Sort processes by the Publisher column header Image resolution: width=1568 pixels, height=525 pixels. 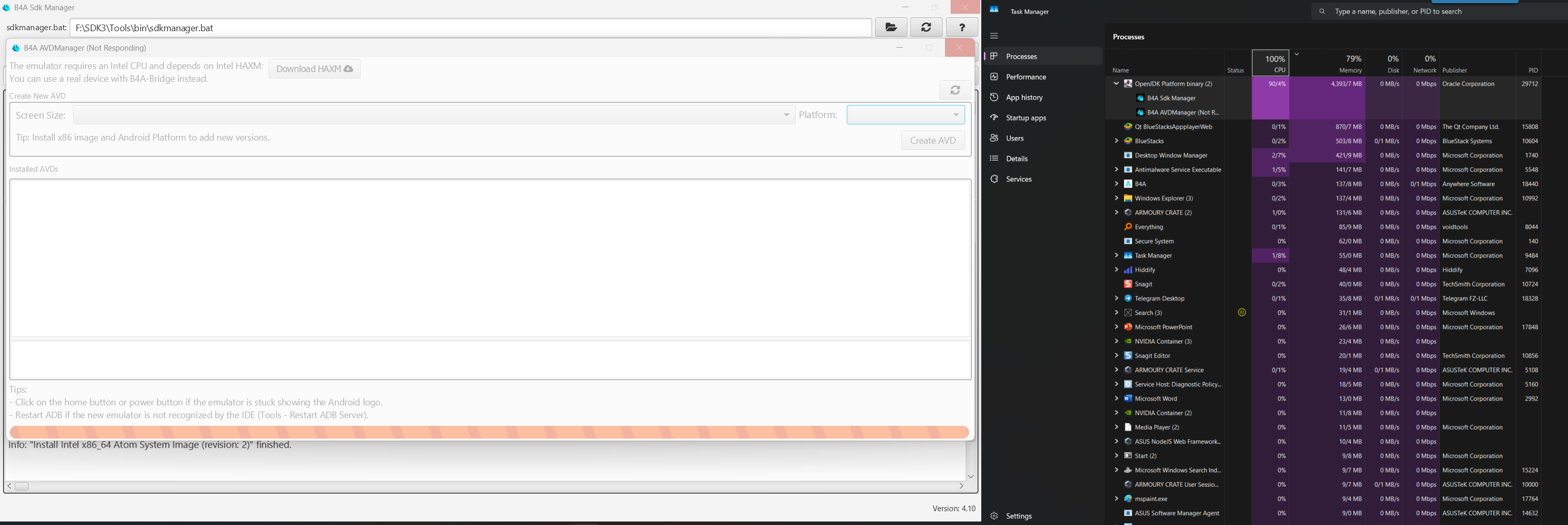[1478, 63]
